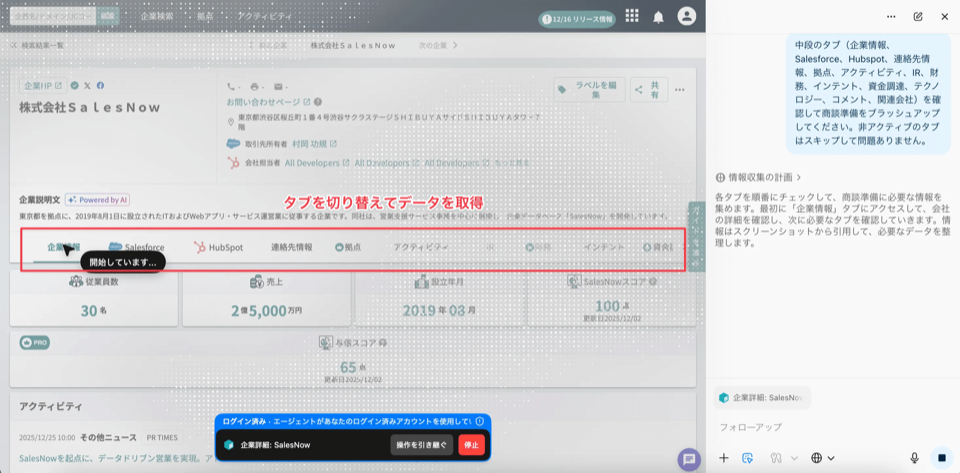960x473 pixels.
Task: Click the info icon on login banner
Action: tap(480, 421)
